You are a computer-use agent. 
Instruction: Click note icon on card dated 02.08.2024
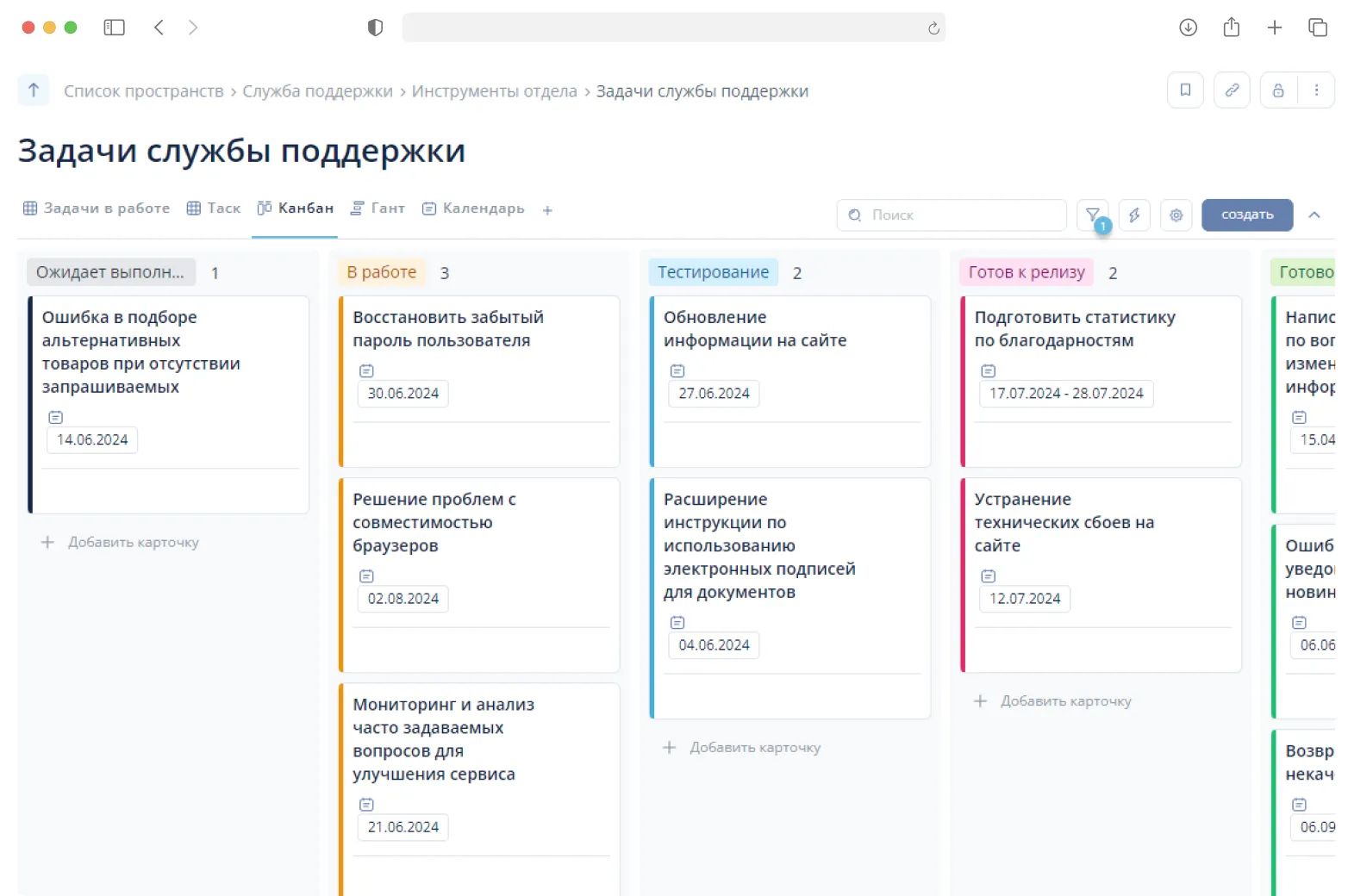pos(366,576)
